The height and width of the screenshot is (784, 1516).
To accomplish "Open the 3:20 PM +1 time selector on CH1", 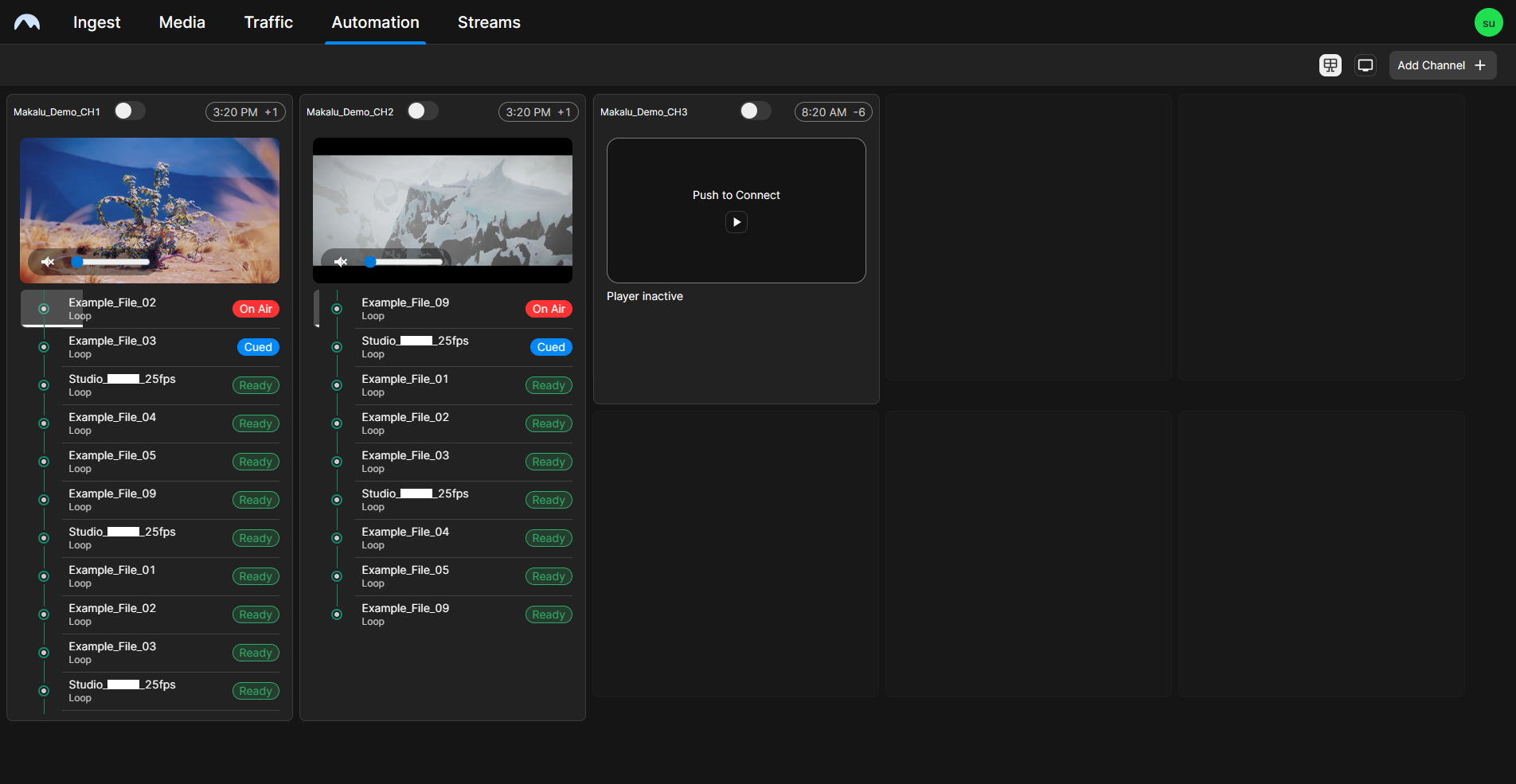I will coord(244,111).
